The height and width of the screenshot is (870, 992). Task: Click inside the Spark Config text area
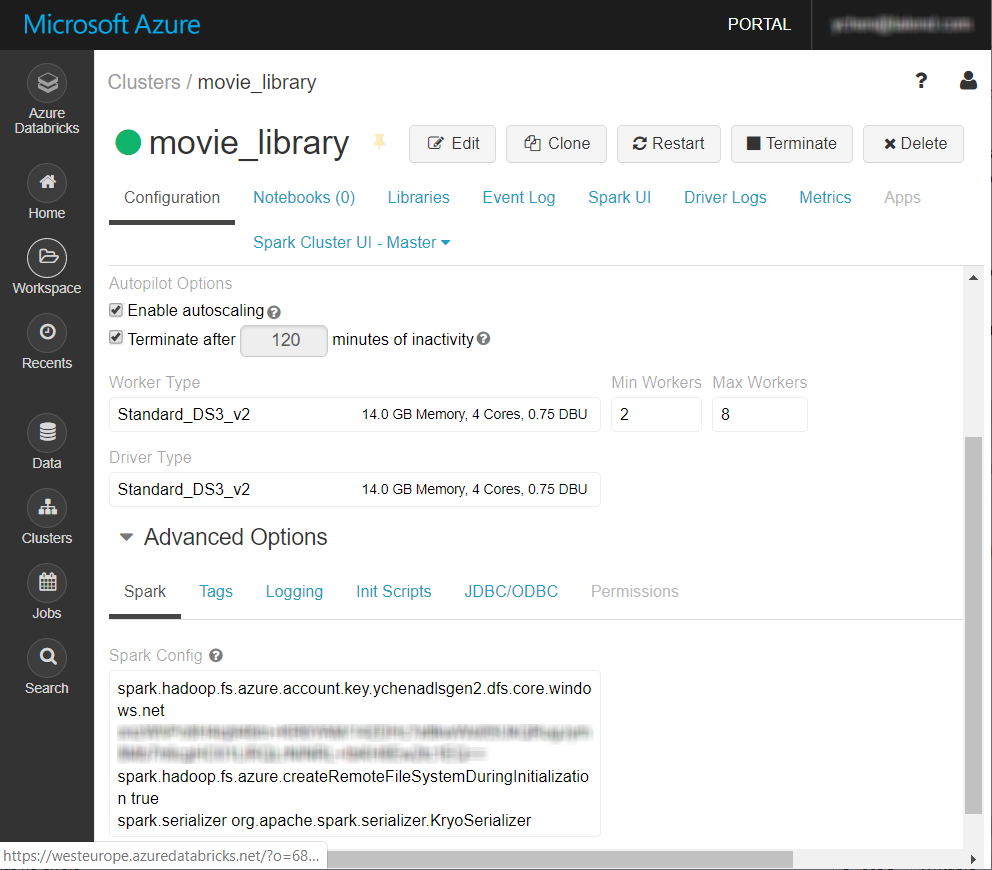[x=354, y=754]
